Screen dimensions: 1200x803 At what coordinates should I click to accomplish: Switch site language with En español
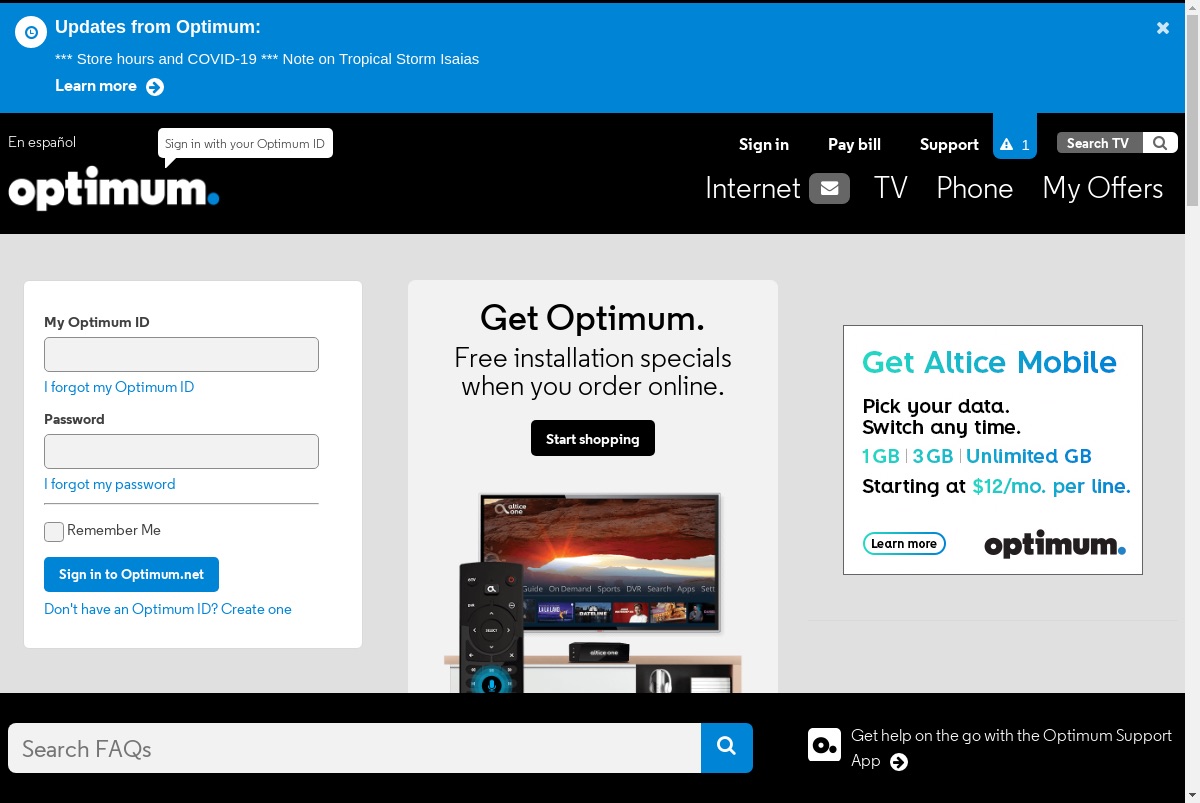[42, 142]
